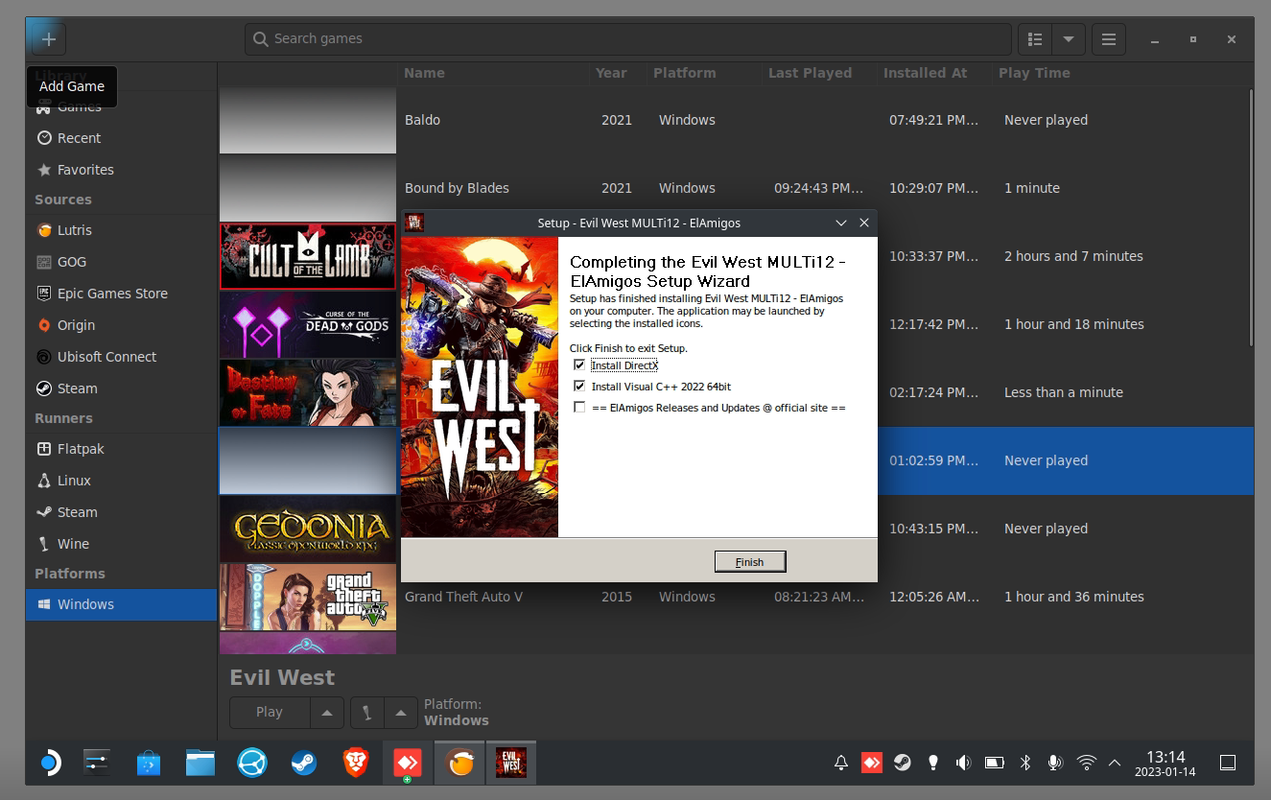Expand the arrow beside the Wine button

(x=401, y=712)
